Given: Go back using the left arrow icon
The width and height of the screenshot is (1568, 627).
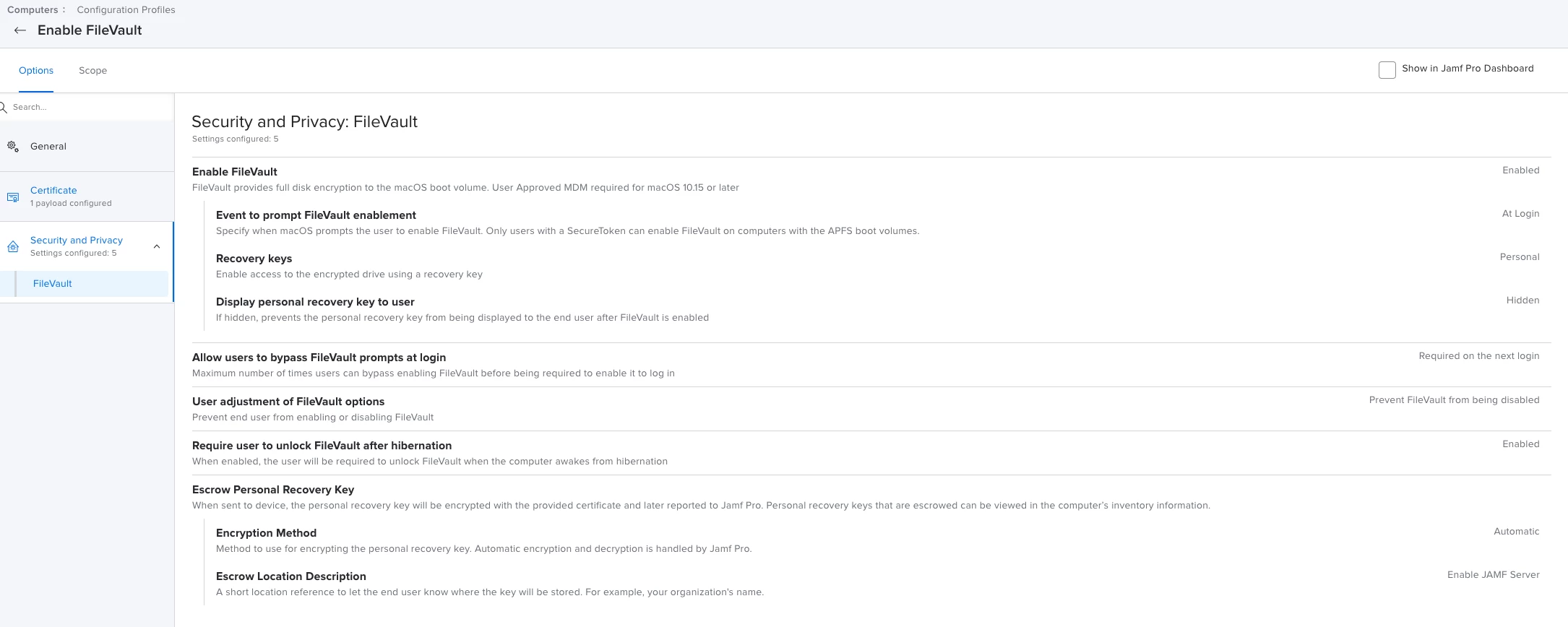Looking at the screenshot, I should coord(20,30).
